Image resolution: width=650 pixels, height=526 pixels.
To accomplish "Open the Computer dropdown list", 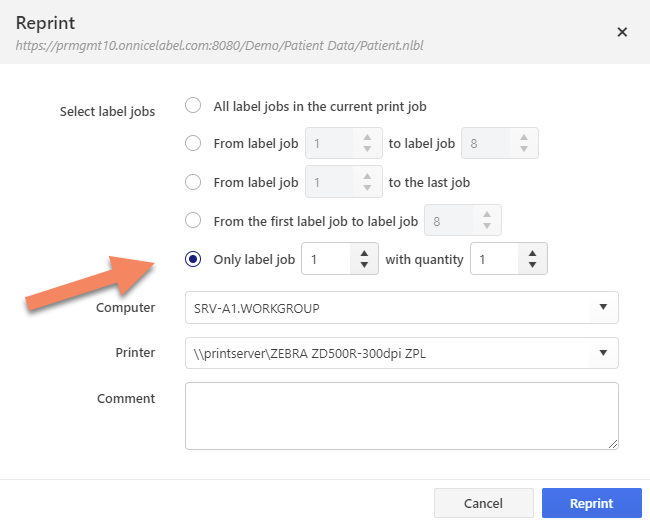I will tap(402, 308).
